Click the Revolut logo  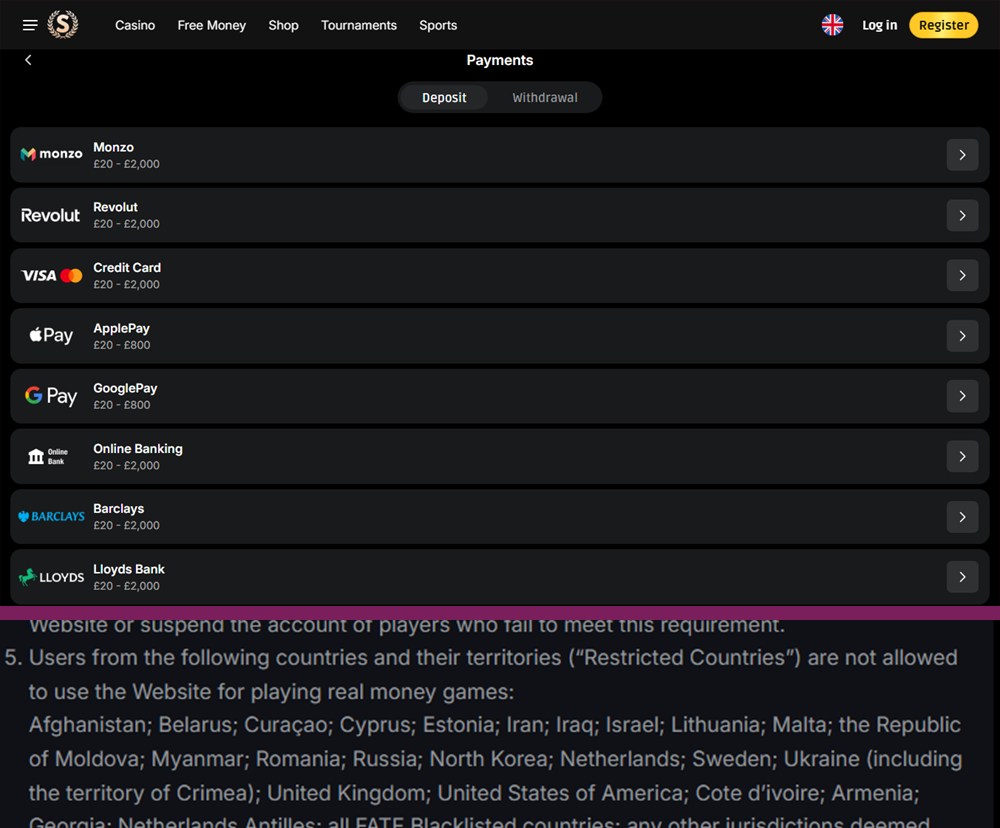(x=50, y=216)
